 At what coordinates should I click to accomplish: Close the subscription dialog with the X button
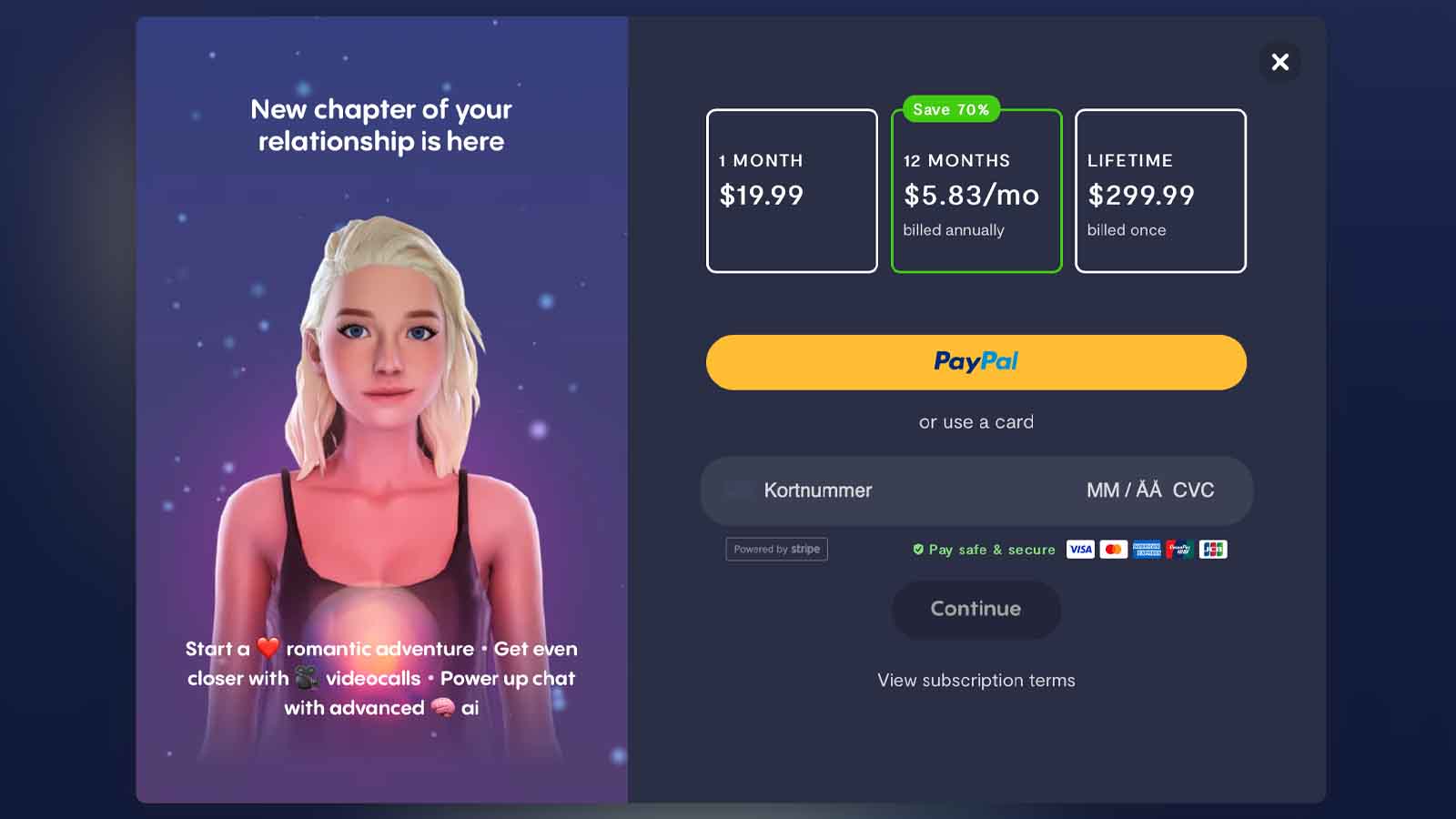coord(1279,62)
